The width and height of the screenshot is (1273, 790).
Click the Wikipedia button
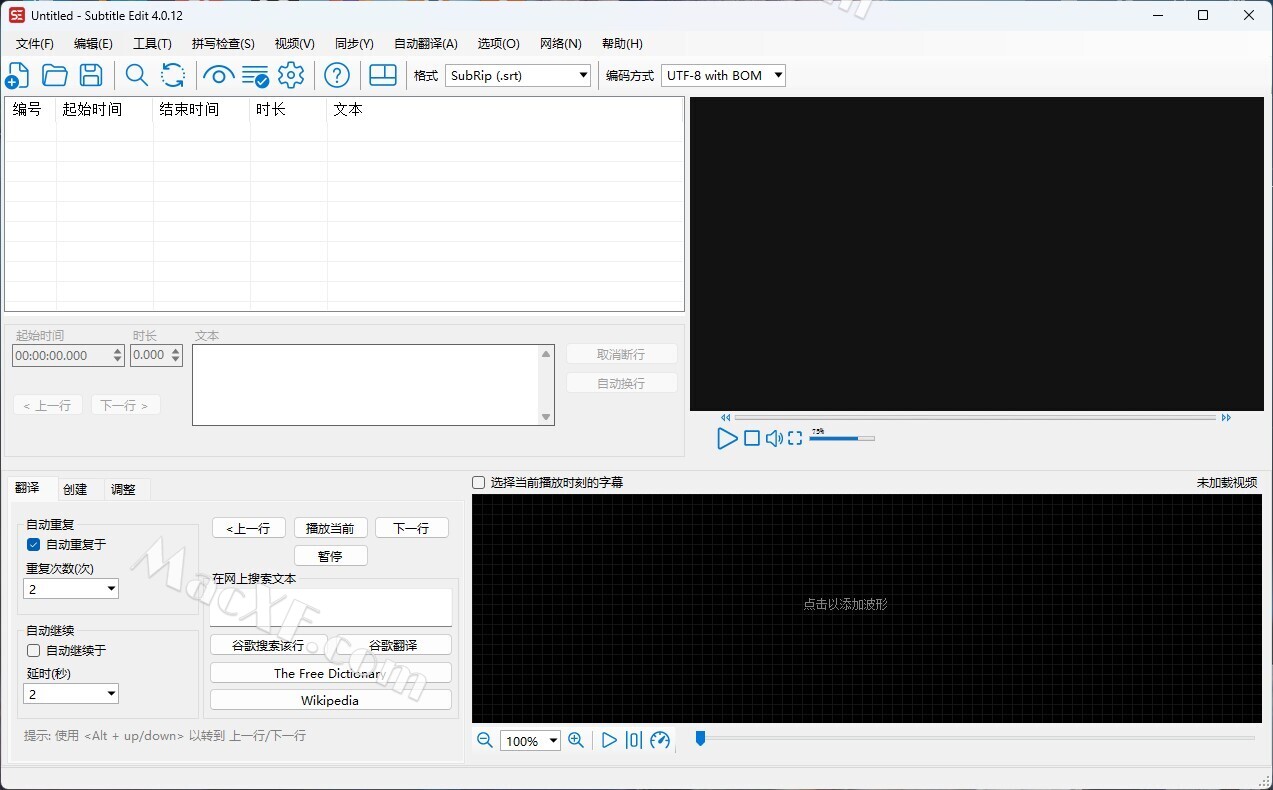pyautogui.click(x=330, y=700)
